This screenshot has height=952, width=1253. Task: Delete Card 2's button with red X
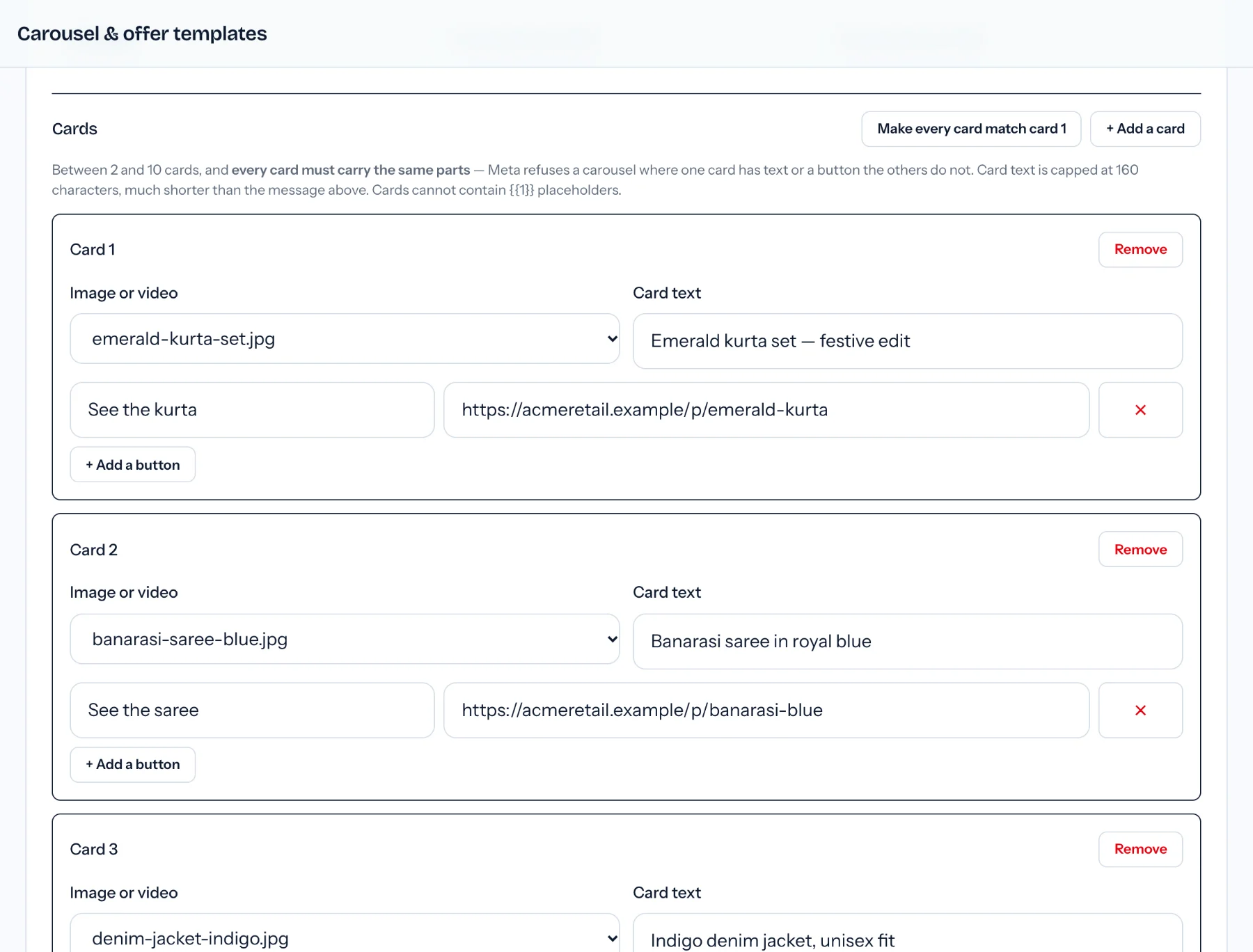tap(1140, 710)
